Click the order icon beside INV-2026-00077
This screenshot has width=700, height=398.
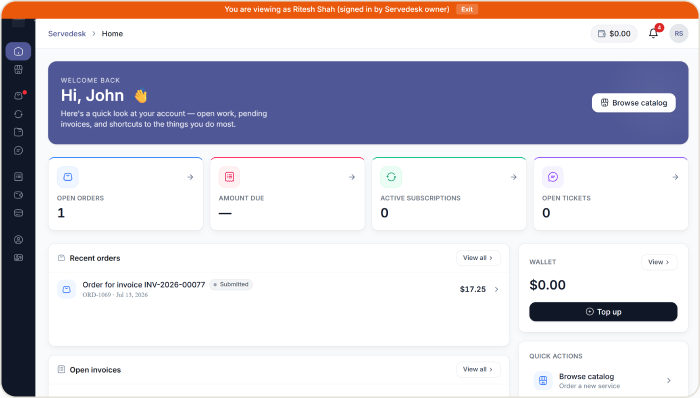[67, 289]
